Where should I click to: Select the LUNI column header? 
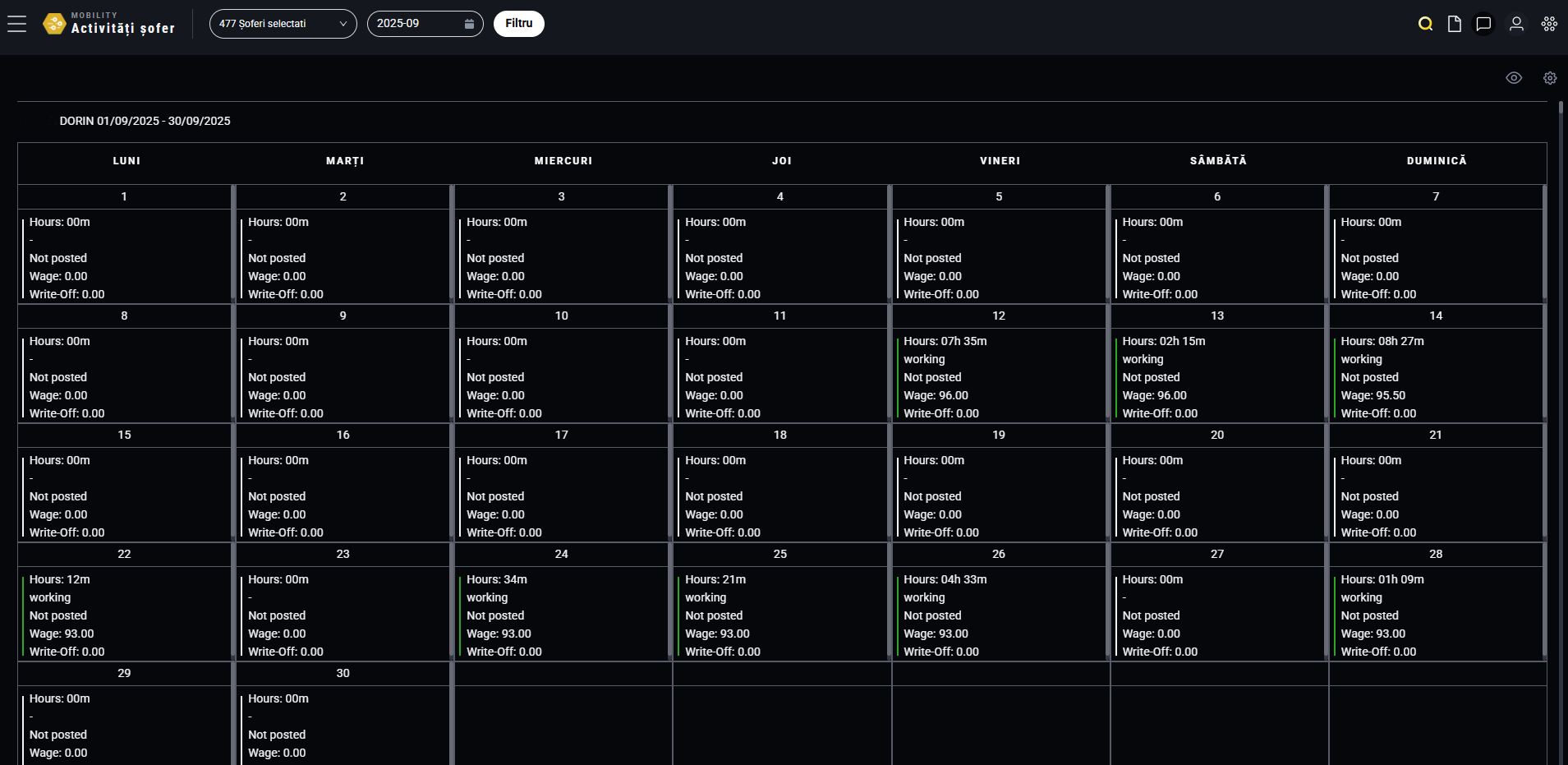(x=125, y=161)
